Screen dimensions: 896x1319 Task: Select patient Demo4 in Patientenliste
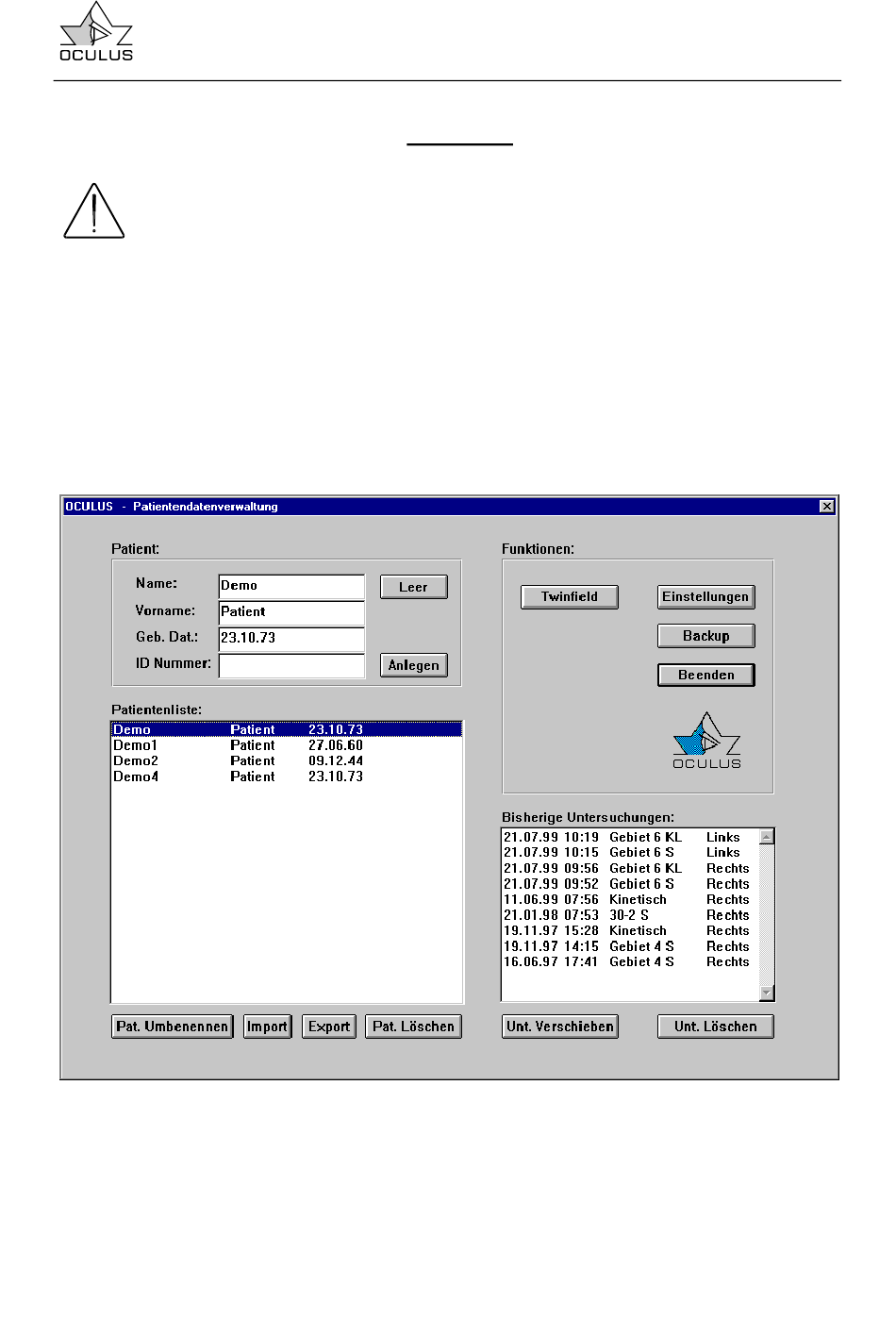tap(287, 776)
